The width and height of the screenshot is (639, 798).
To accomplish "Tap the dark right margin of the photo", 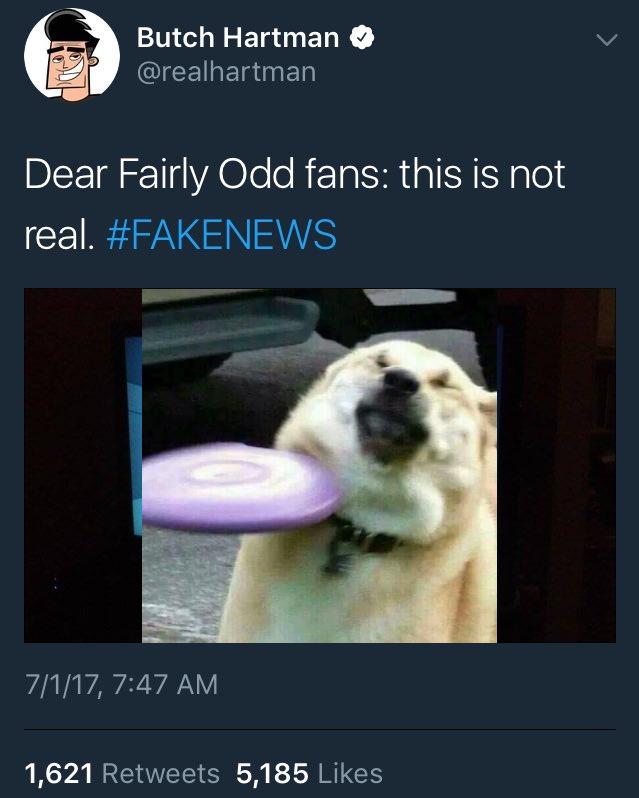I will [x=556, y=465].
